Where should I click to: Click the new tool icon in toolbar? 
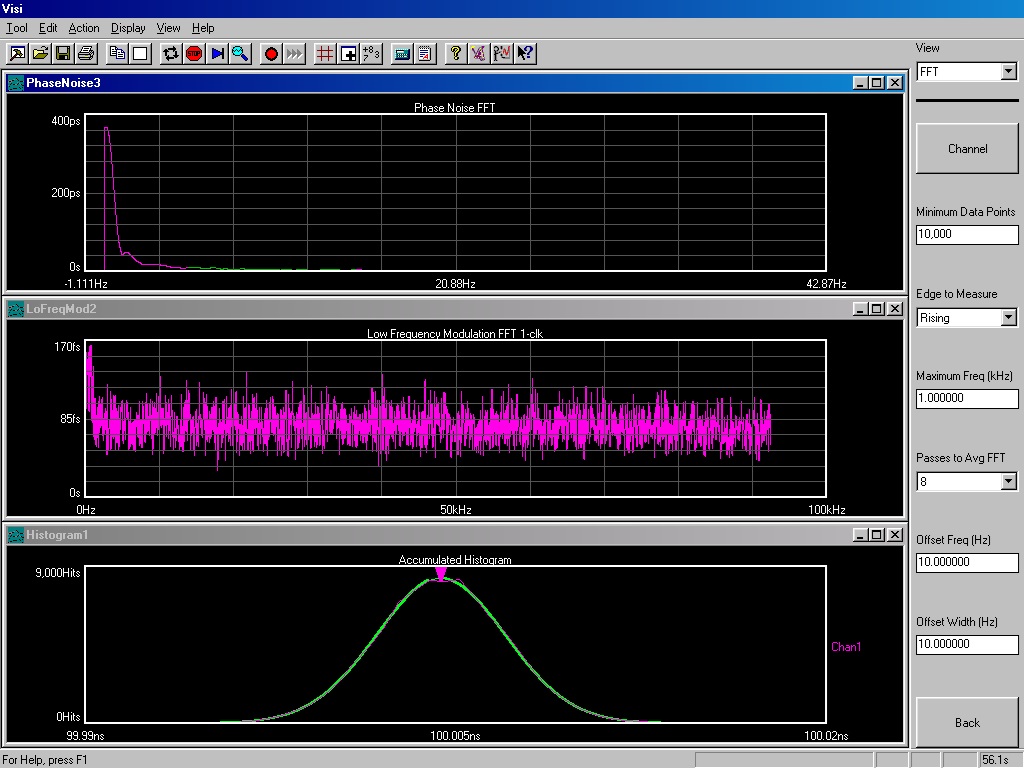18,54
